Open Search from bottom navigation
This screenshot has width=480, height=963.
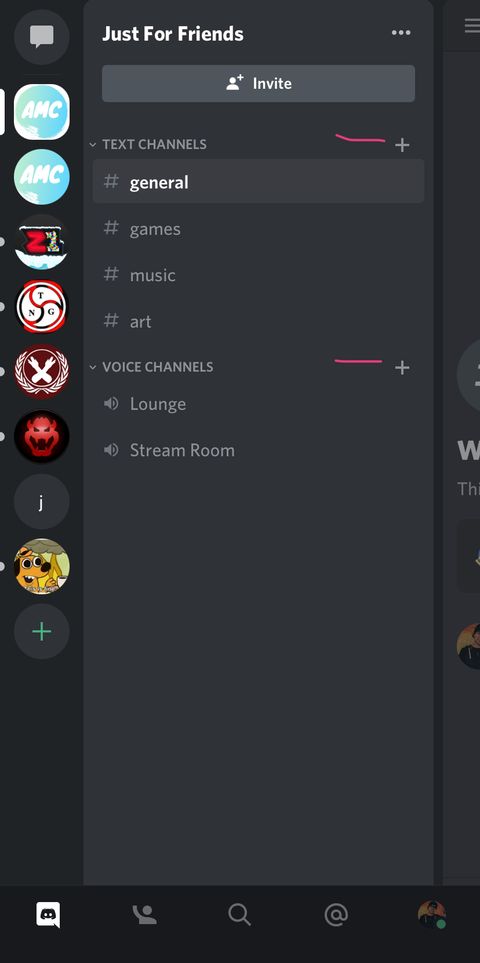point(239,914)
